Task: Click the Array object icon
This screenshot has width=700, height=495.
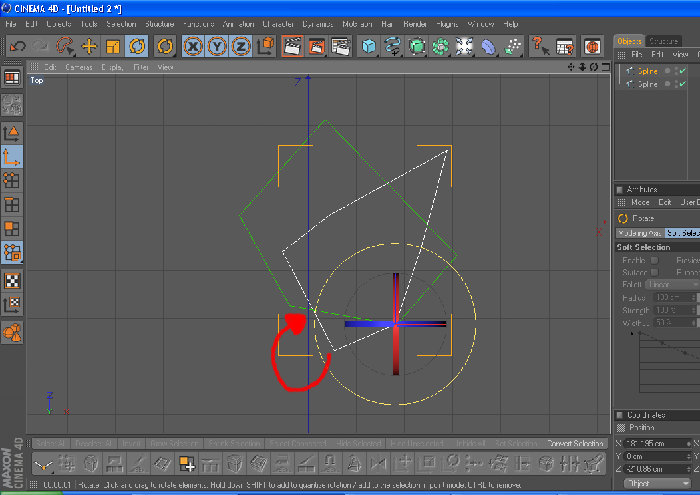Action: coord(440,46)
